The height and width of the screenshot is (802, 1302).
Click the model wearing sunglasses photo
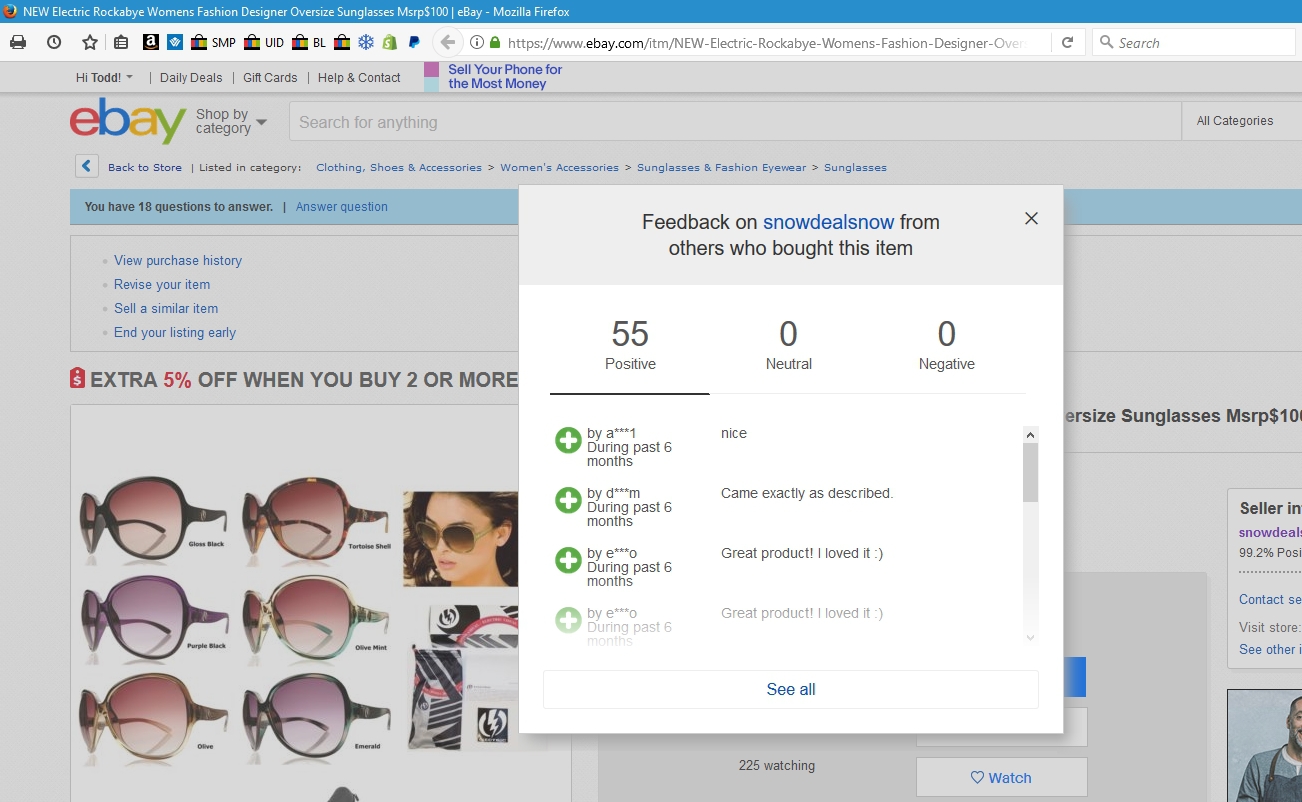[460, 538]
